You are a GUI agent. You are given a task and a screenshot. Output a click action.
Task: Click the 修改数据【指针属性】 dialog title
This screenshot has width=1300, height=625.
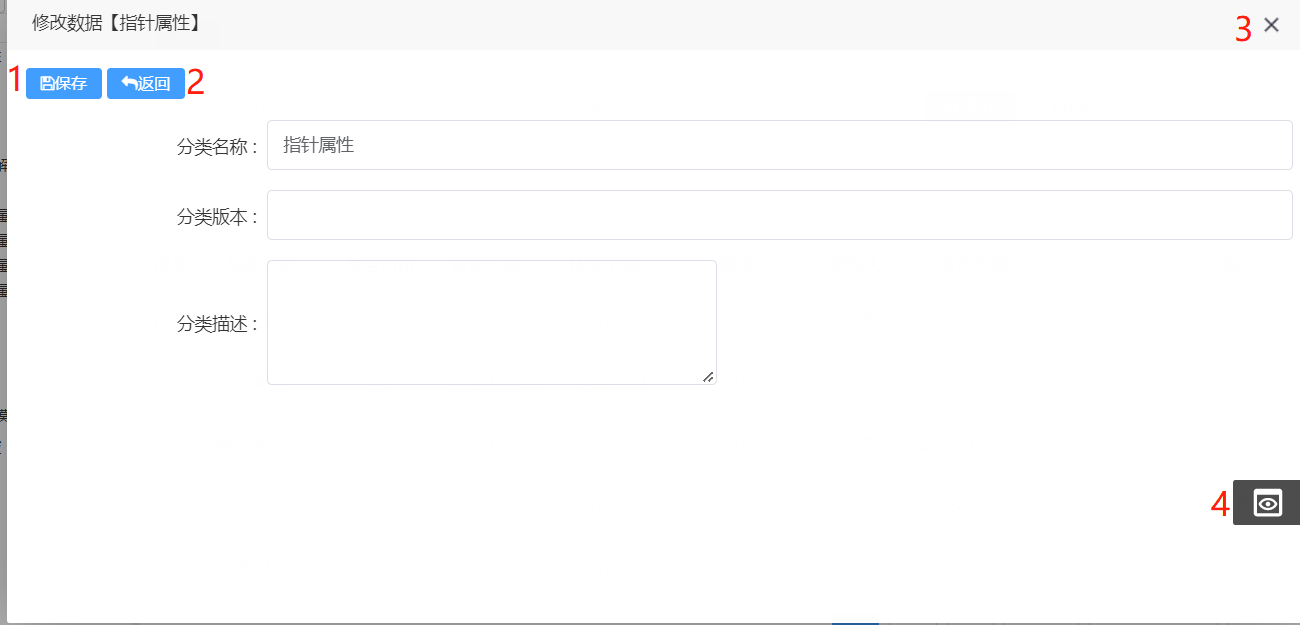(117, 23)
